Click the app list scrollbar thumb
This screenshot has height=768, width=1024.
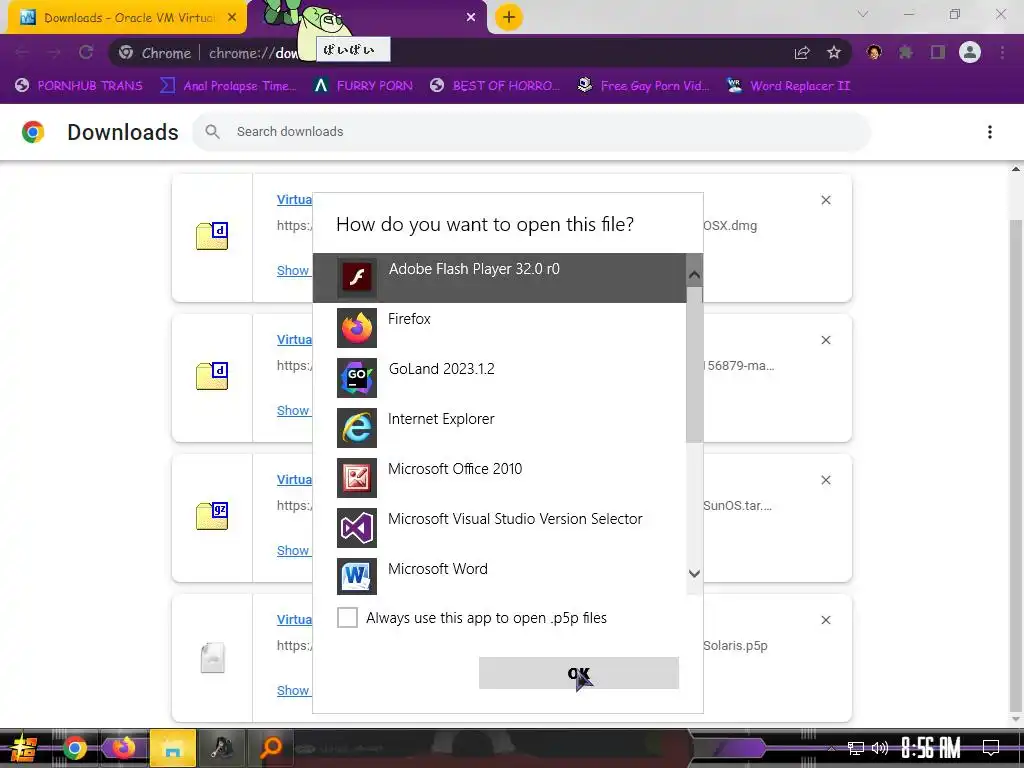click(x=694, y=364)
